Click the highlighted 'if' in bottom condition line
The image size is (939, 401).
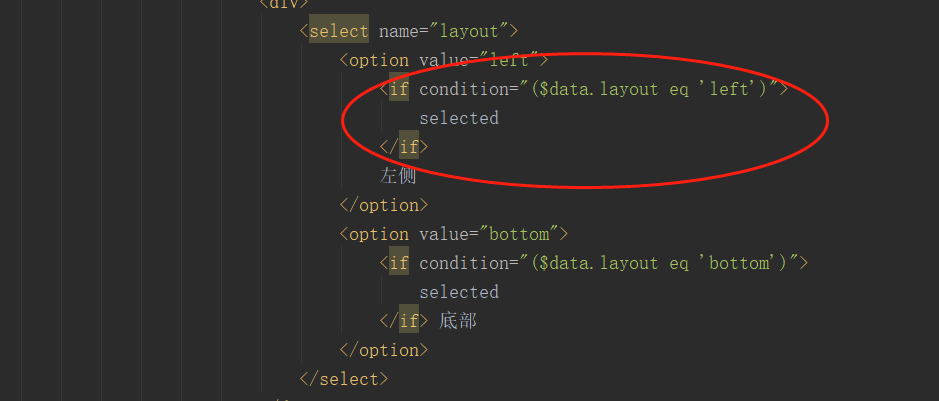click(x=399, y=263)
